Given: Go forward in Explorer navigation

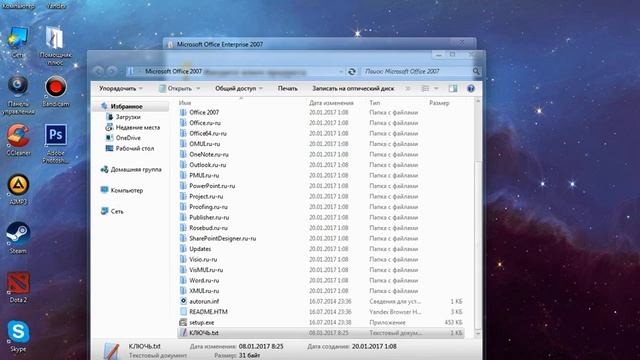Looking at the screenshot, I should pyautogui.click(x=112, y=71).
